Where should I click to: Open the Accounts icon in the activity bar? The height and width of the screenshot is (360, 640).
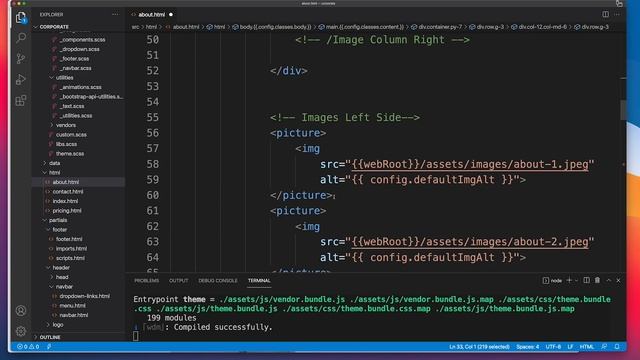pos(21,311)
